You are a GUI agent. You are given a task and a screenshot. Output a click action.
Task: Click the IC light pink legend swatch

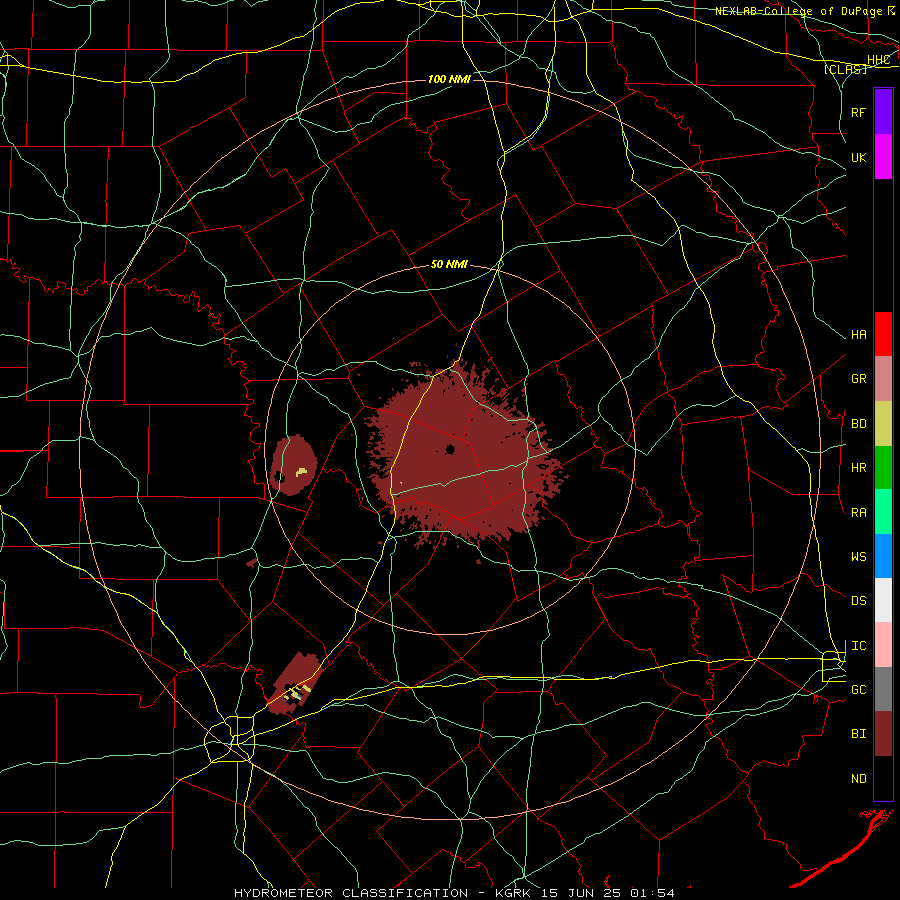point(883,645)
